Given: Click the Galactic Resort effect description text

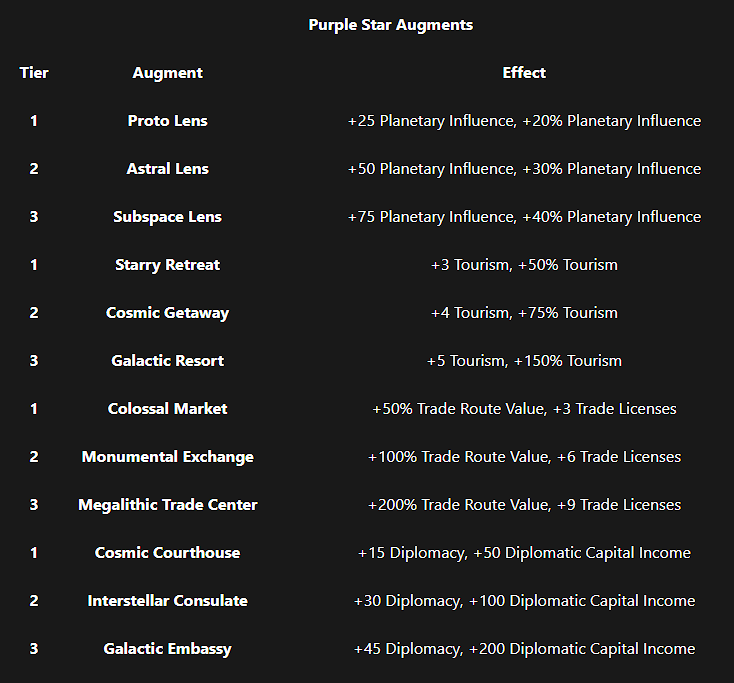Looking at the screenshot, I should pyautogui.click(x=524, y=361).
